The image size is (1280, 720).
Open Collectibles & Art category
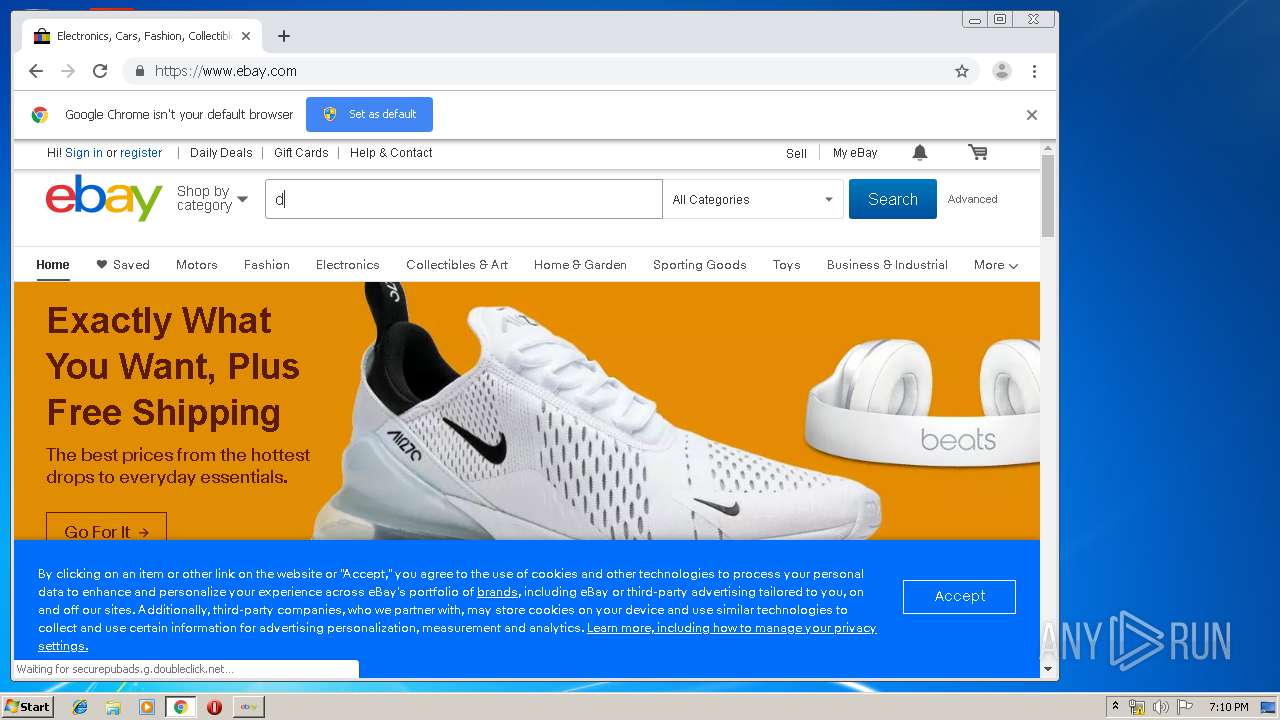[457, 265]
